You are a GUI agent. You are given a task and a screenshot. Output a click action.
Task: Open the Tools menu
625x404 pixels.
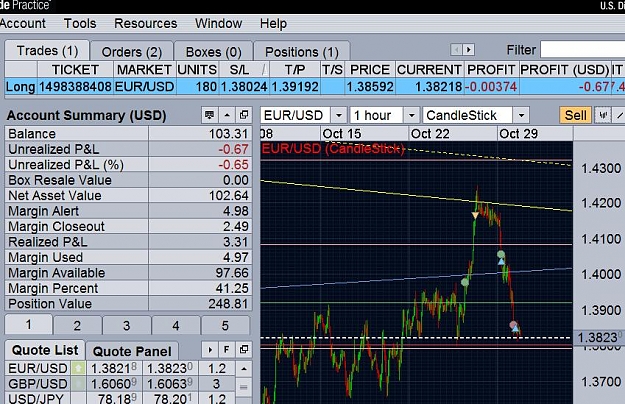click(x=80, y=24)
